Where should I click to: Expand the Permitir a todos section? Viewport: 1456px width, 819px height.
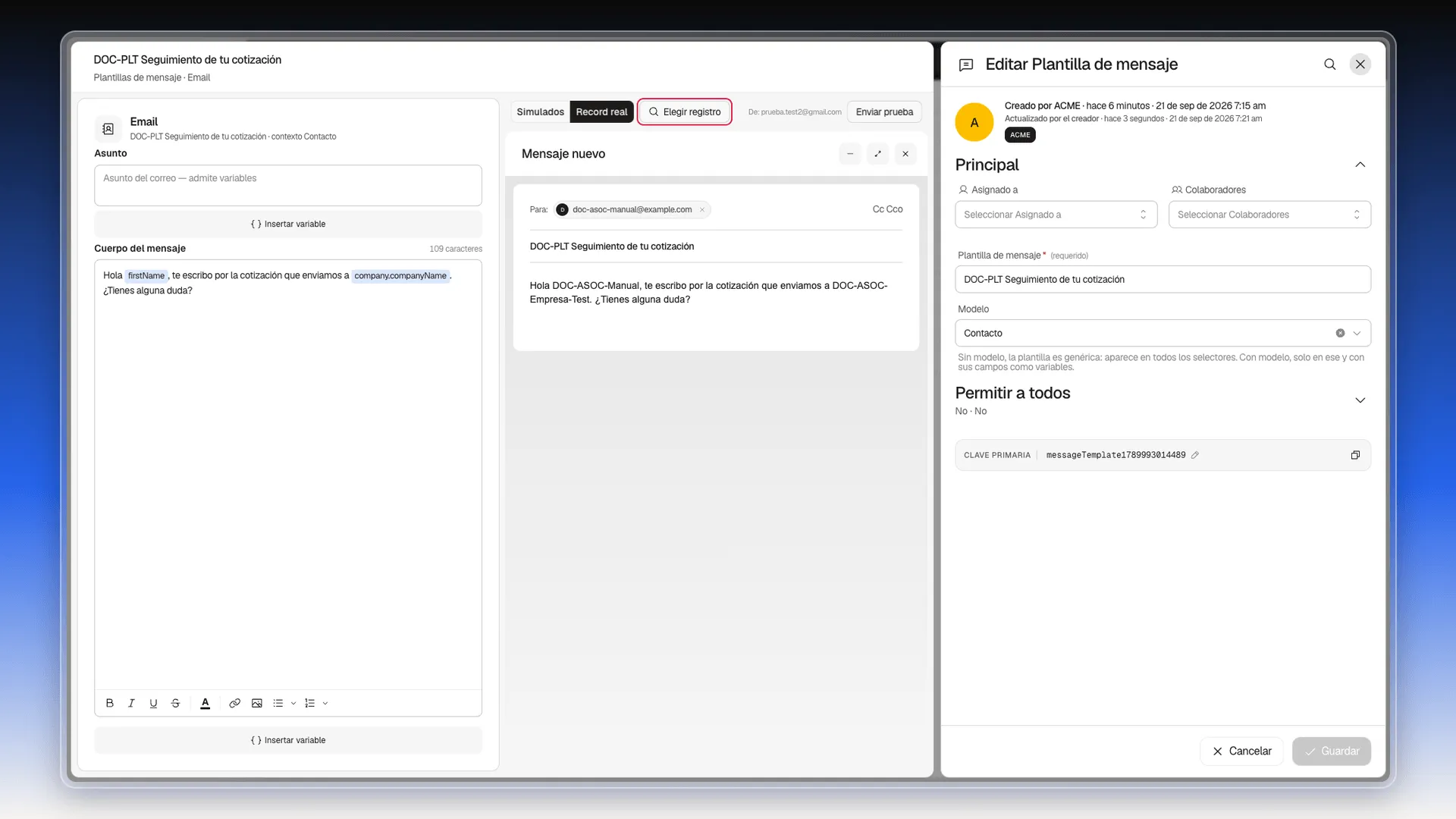1360,400
